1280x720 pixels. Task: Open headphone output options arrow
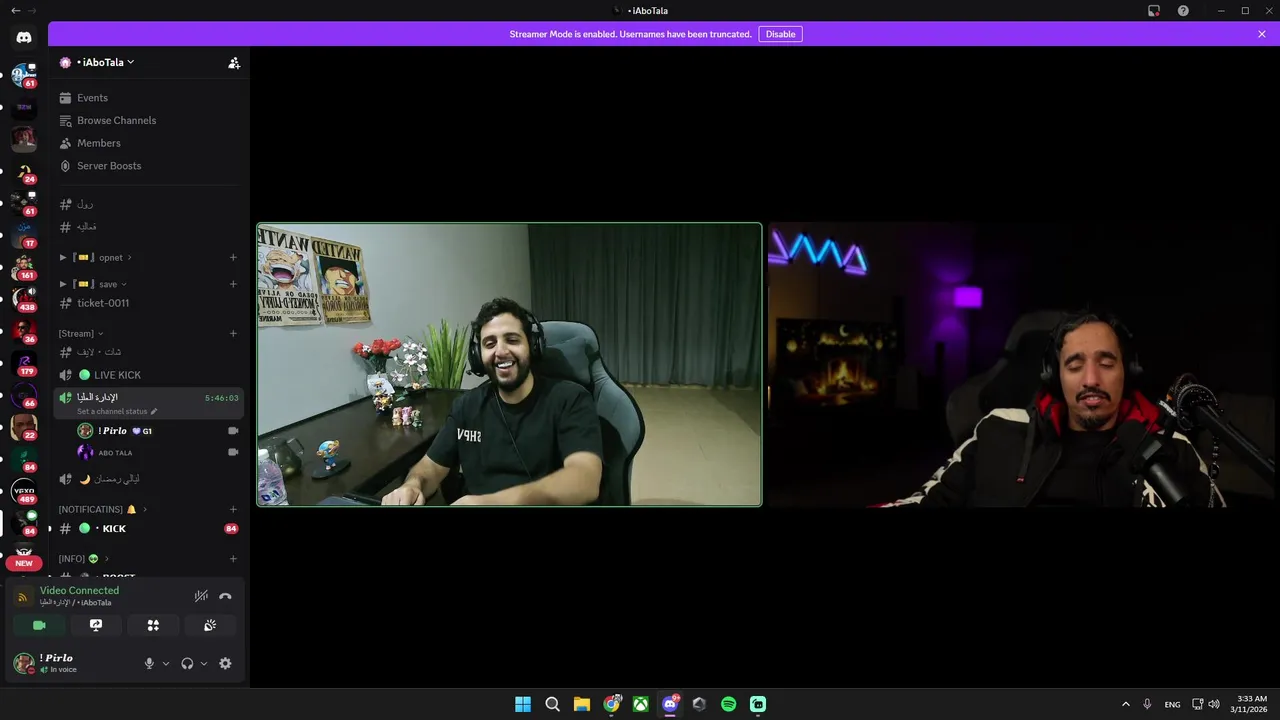point(204,663)
